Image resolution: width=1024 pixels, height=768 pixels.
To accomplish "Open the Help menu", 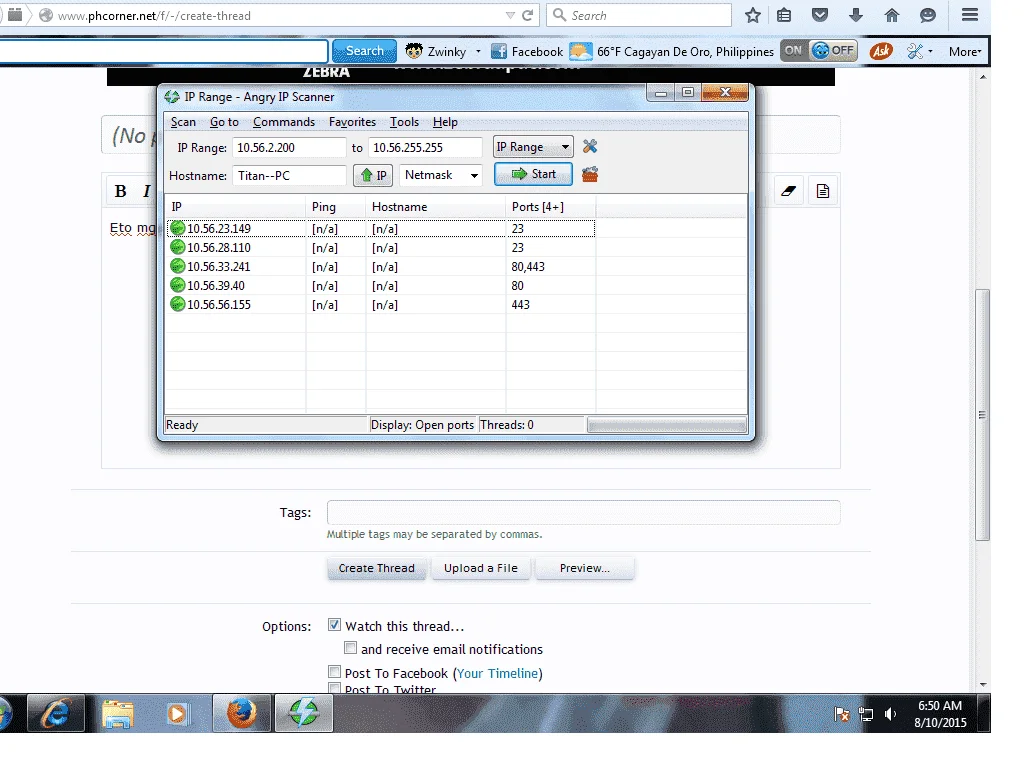I will point(445,122).
